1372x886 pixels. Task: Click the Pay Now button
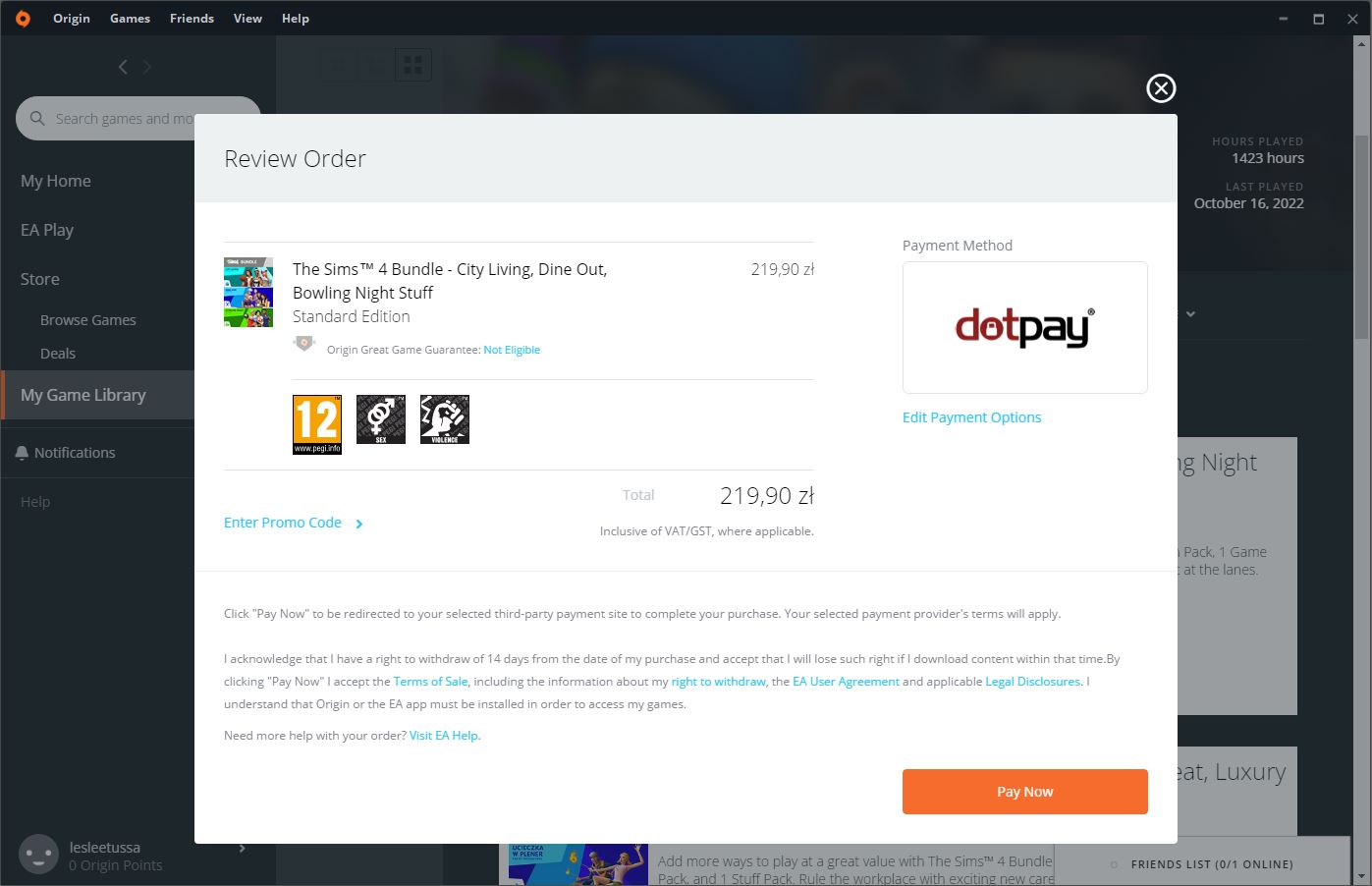point(1025,792)
